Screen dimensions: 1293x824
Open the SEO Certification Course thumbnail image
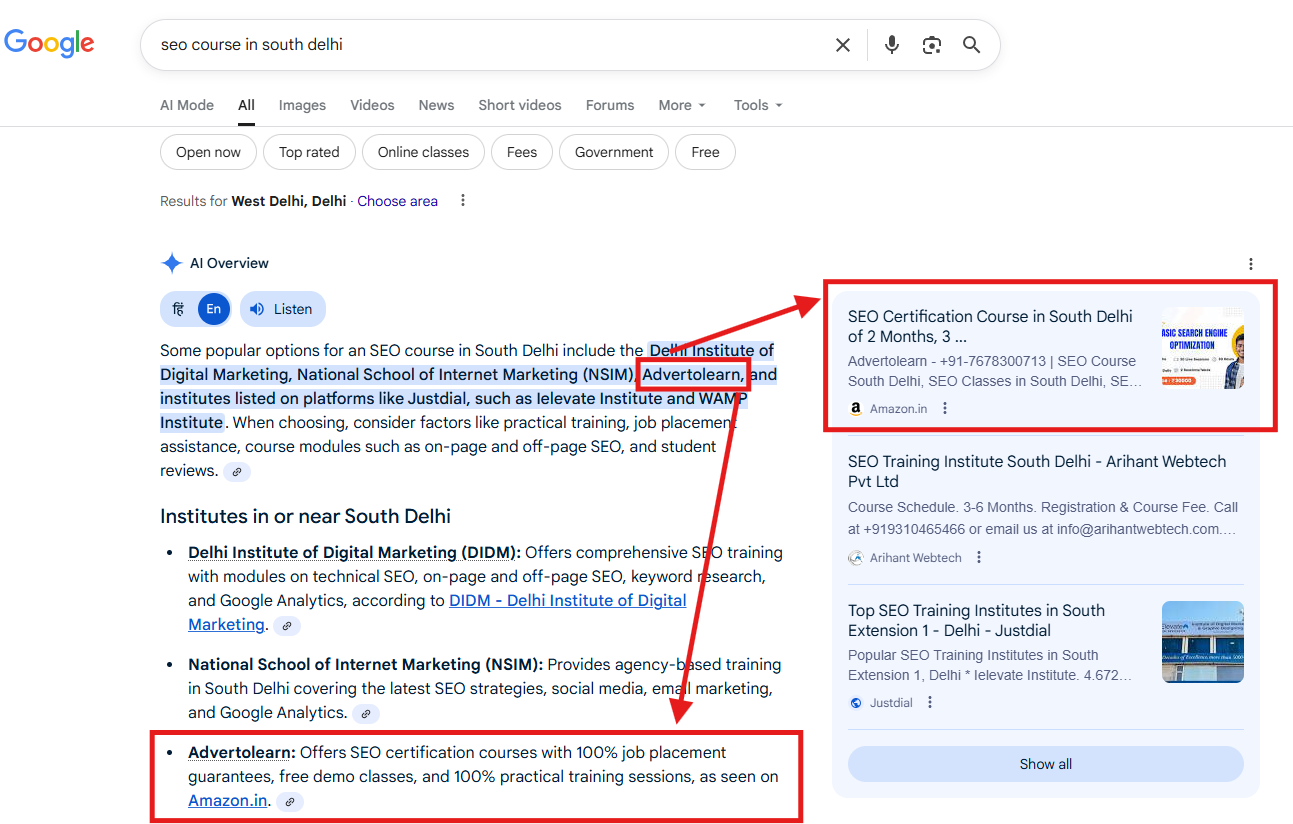(x=1202, y=348)
